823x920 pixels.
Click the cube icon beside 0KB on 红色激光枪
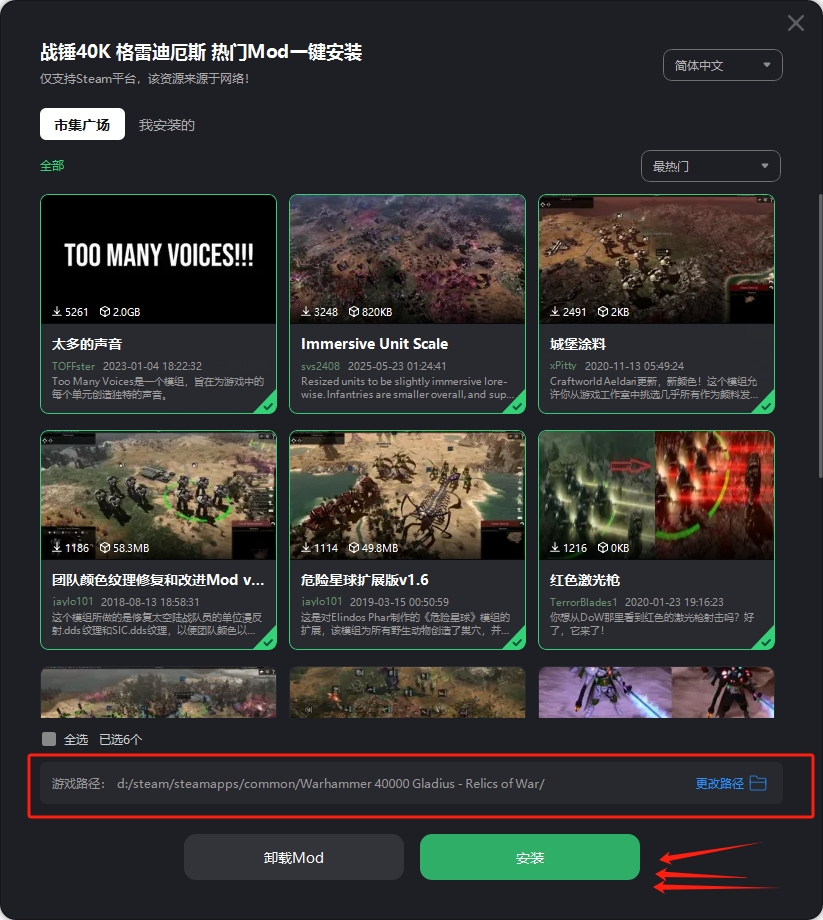pos(602,547)
